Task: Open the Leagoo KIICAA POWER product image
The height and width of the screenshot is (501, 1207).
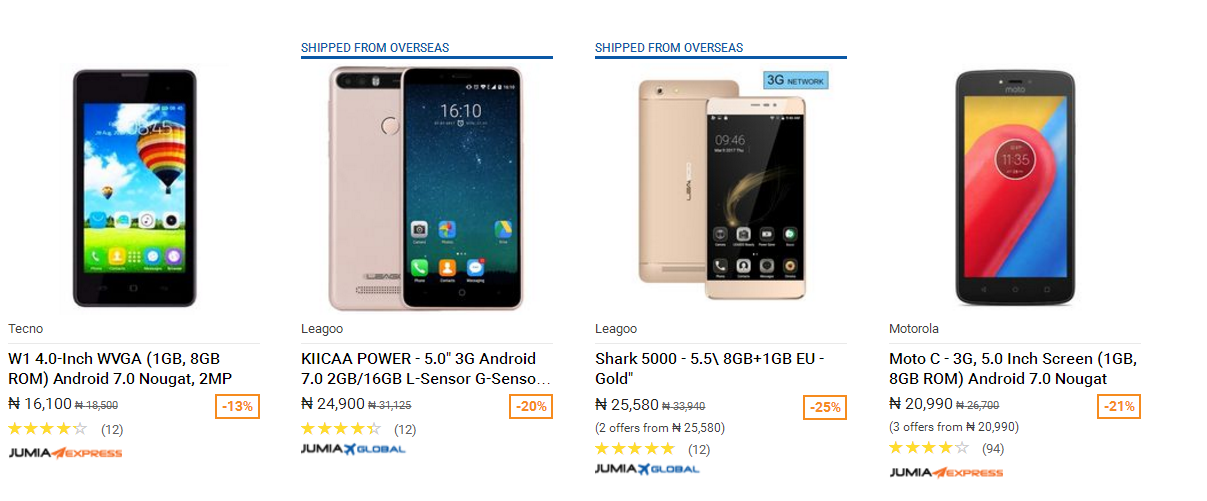Action: pyautogui.click(x=426, y=188)
